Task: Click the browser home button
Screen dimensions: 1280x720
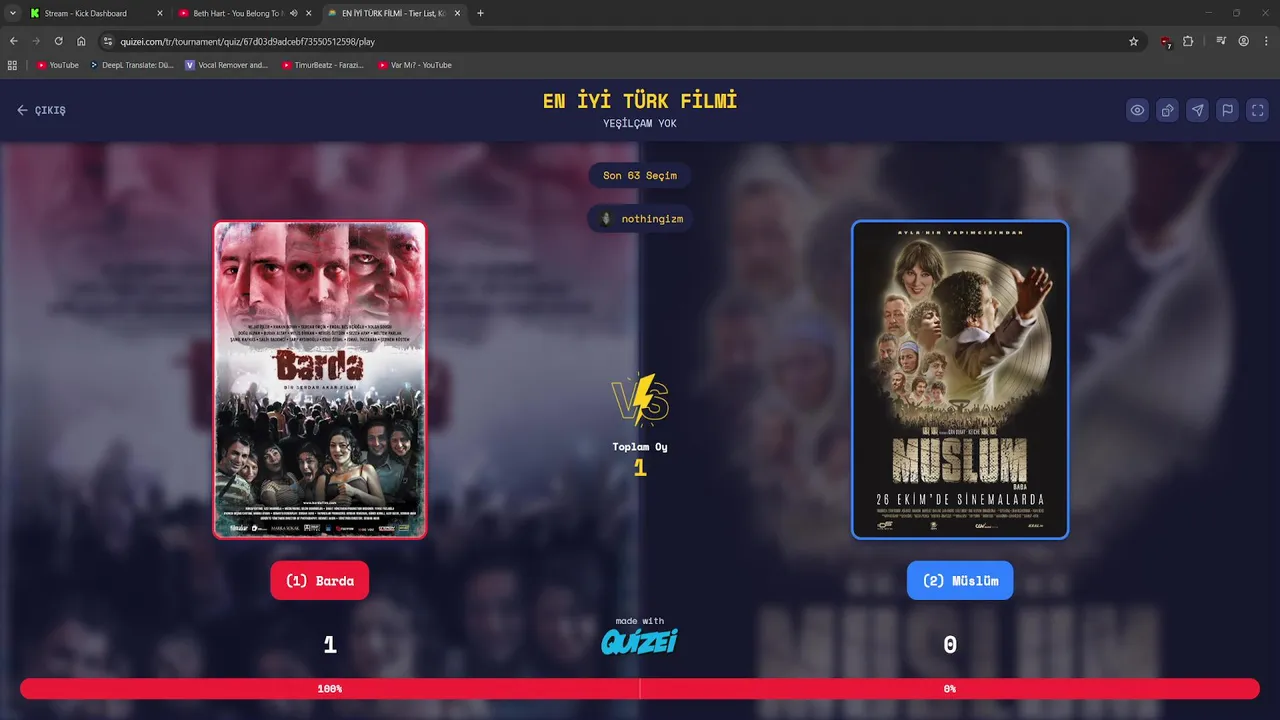Action: click(82, 41)
